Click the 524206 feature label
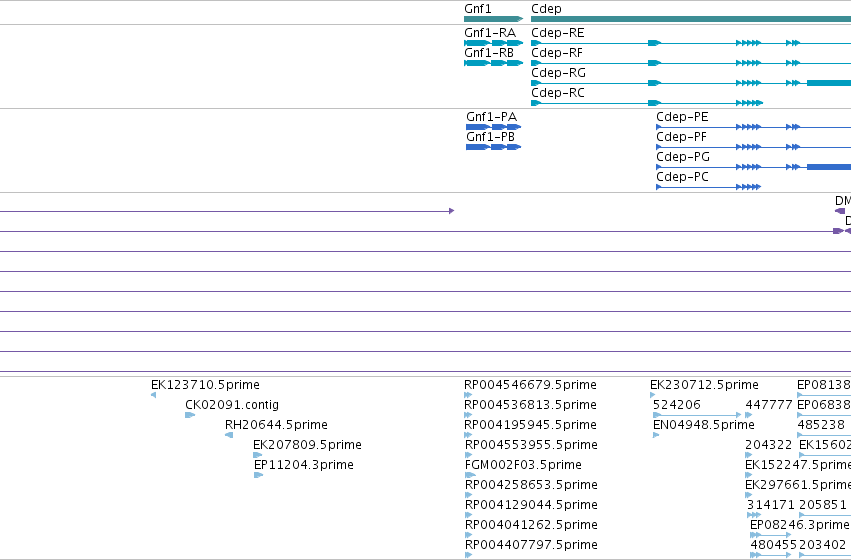 coord(677,405)
